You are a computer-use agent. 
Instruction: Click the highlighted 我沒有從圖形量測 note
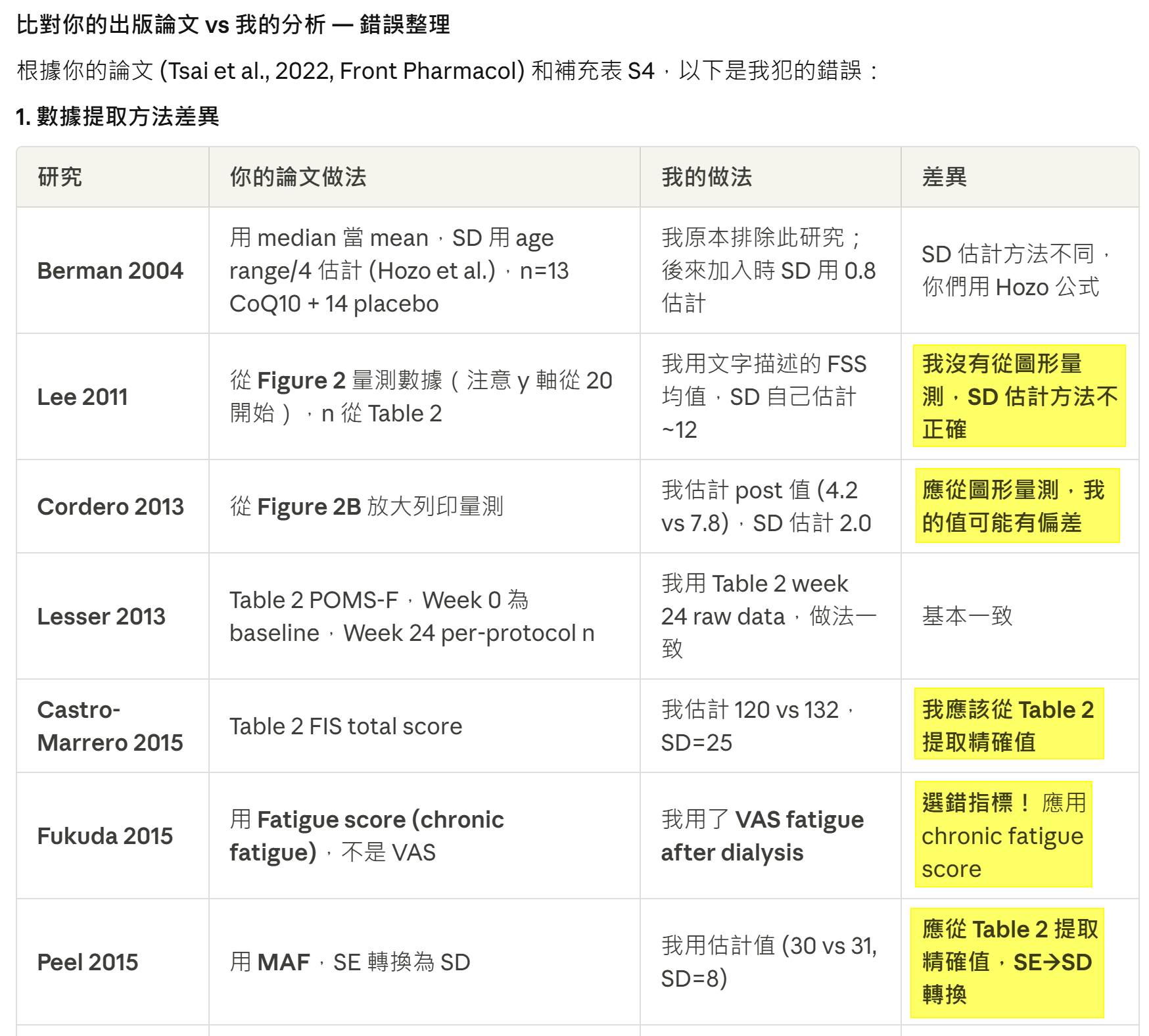(1019, 396)
